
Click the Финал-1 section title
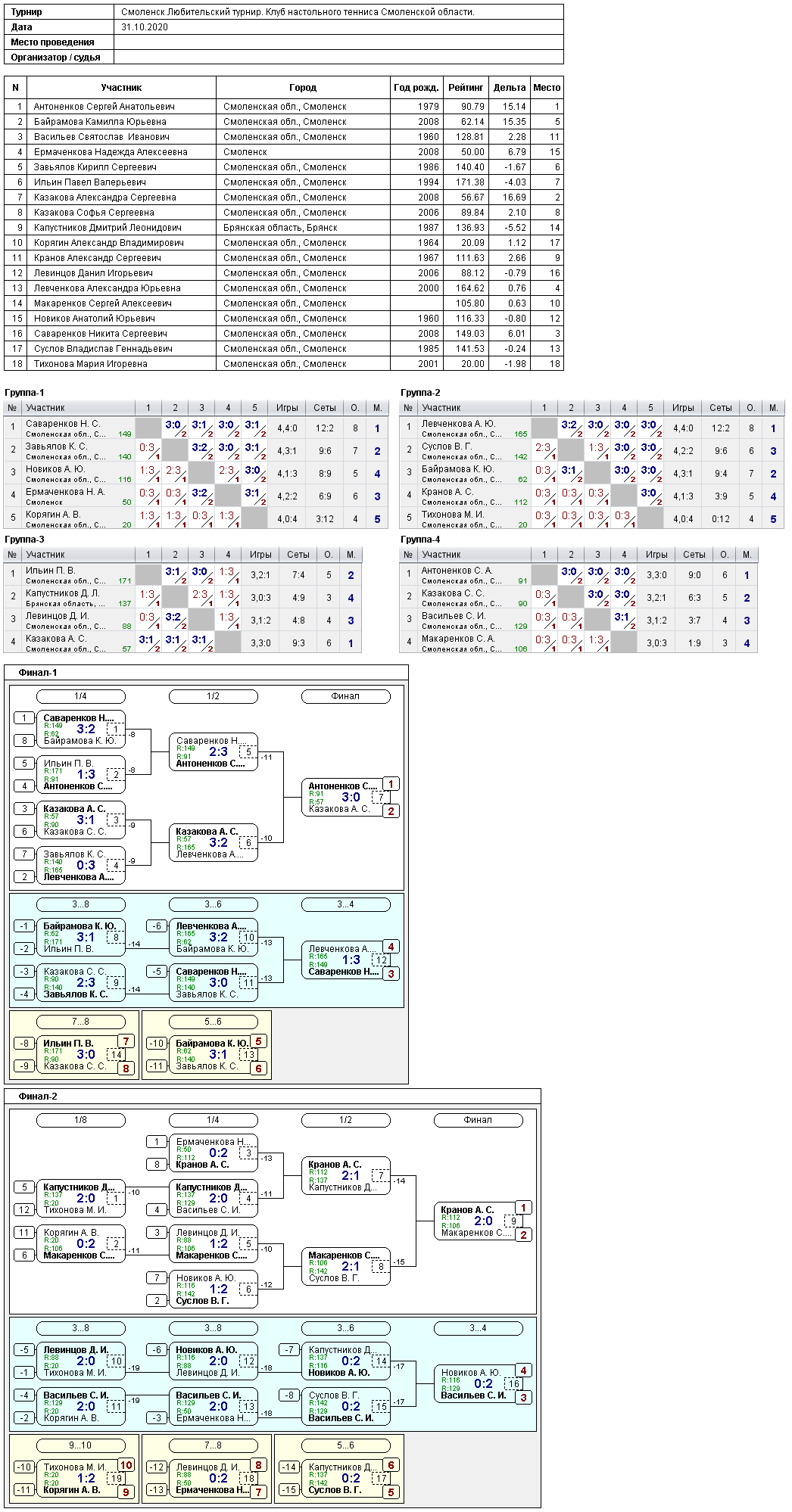pyautogui.click(x=38, y=673)
